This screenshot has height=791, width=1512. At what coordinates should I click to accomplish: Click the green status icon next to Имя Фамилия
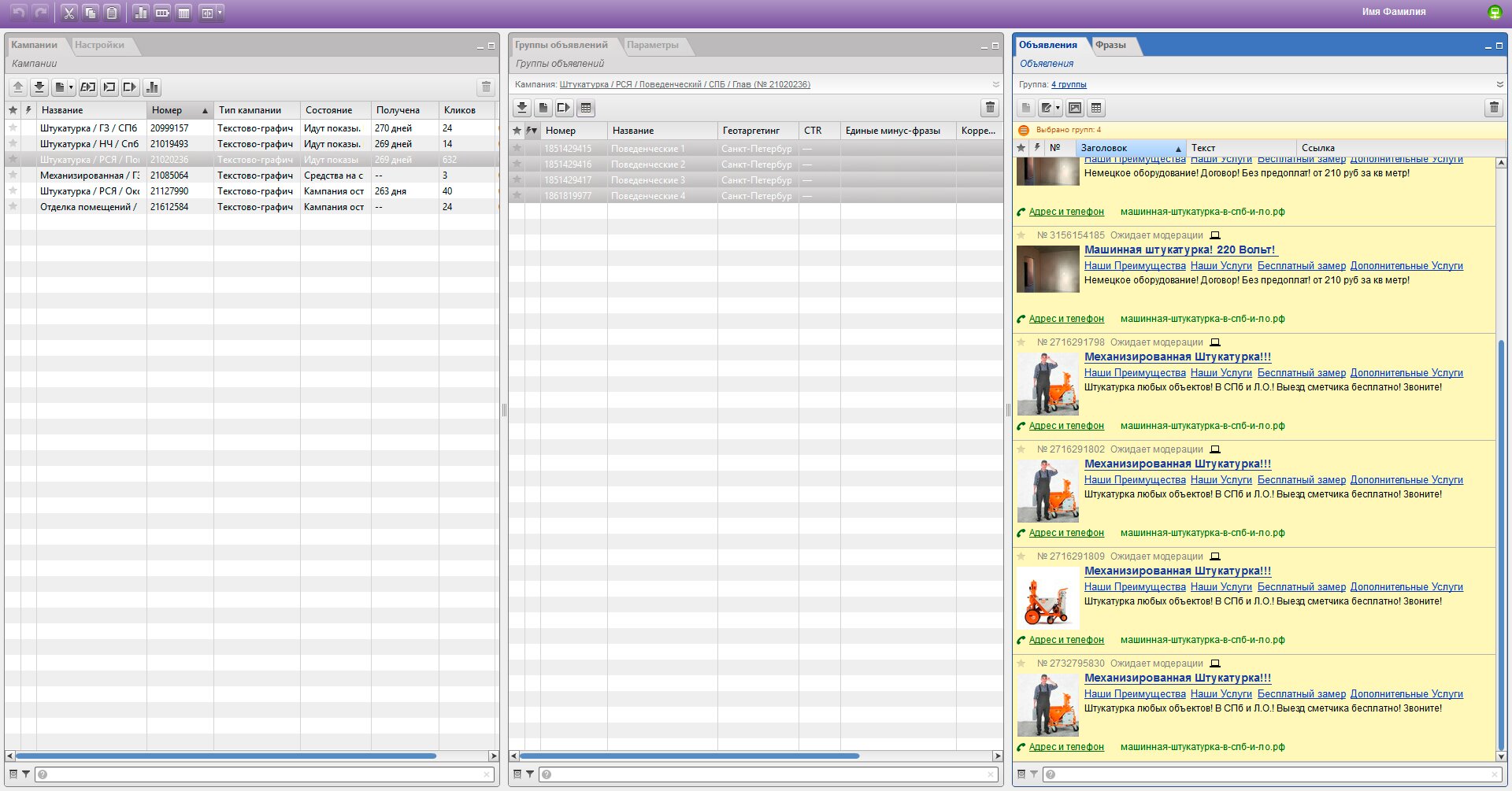1494,12
